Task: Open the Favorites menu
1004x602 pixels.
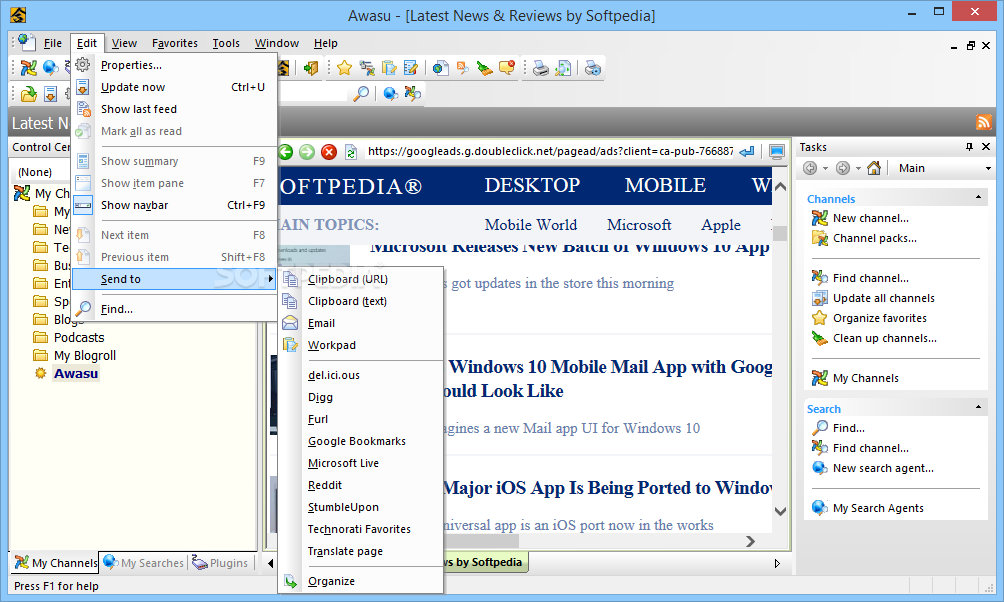Action: [175, 43]
